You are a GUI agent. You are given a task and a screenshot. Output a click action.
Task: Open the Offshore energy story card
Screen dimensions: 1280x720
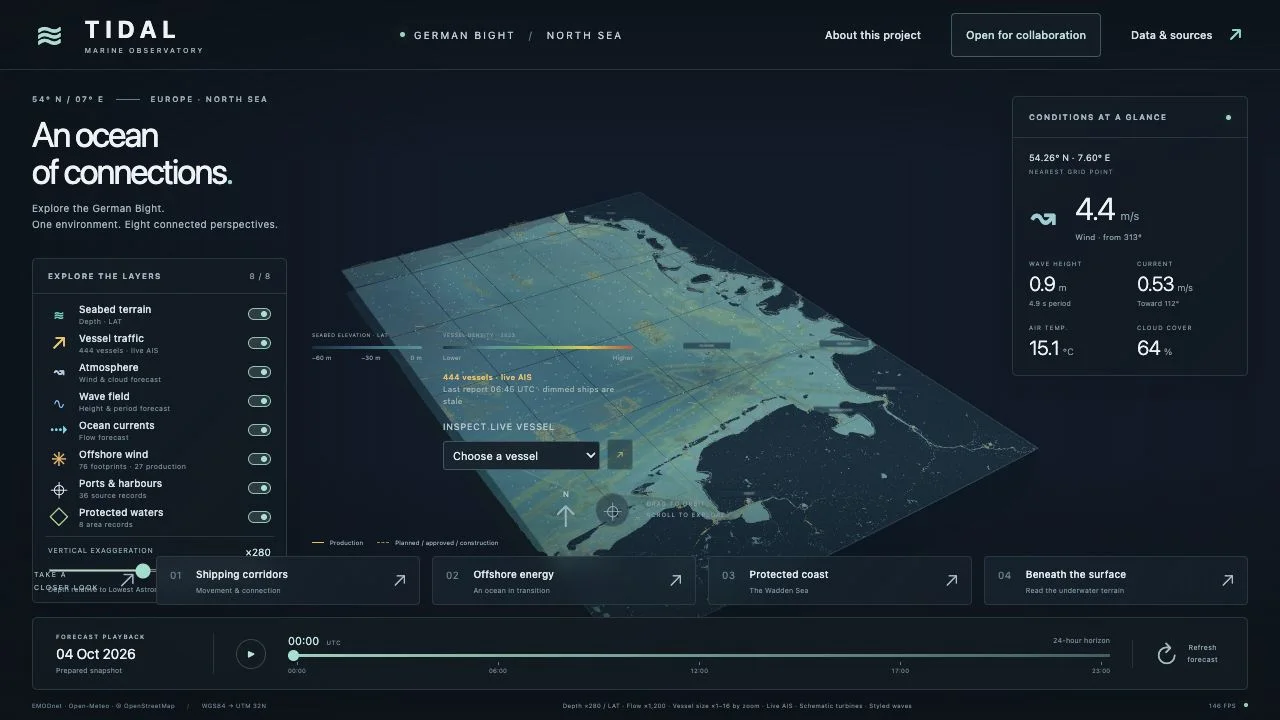click(x=564, y=580)
